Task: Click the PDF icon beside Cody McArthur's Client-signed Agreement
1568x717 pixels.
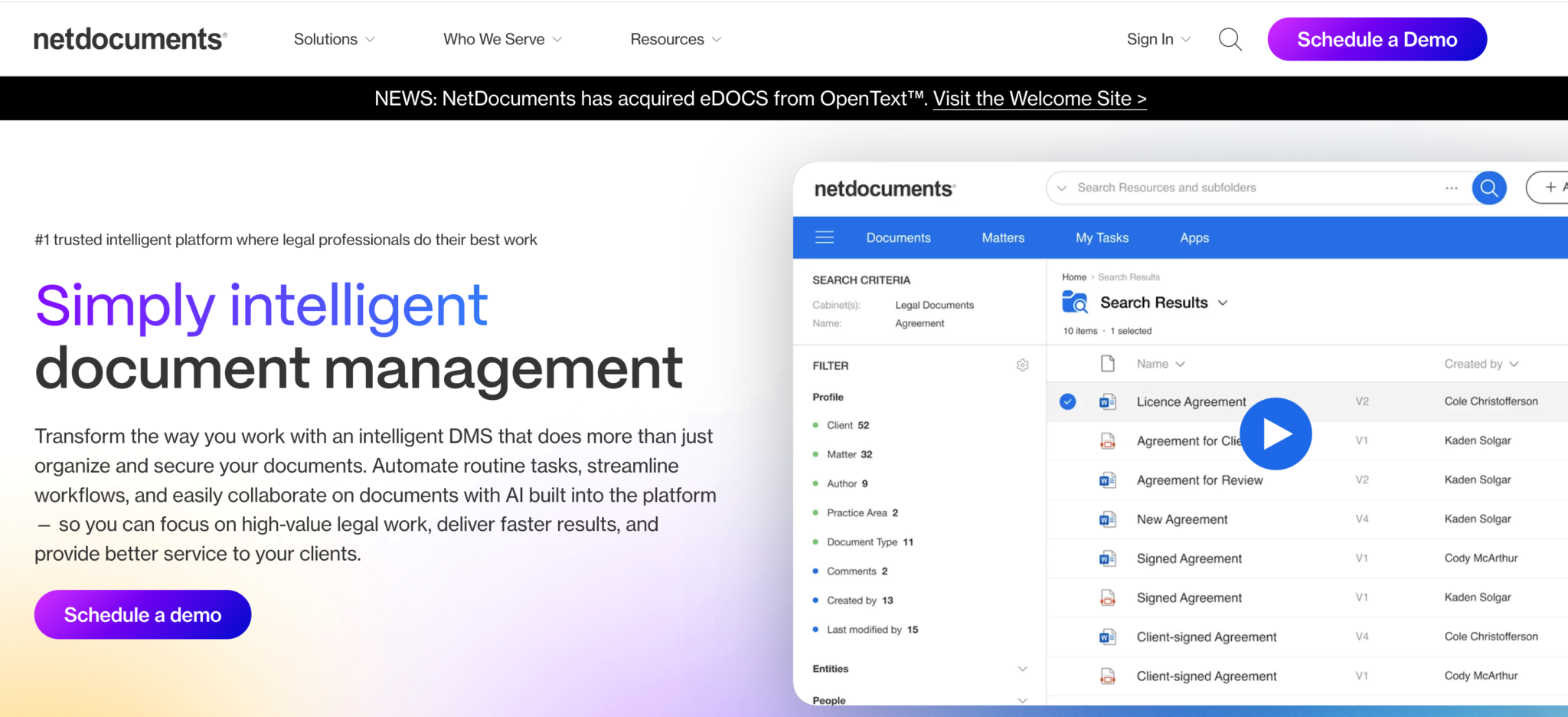Action: 1107,676
